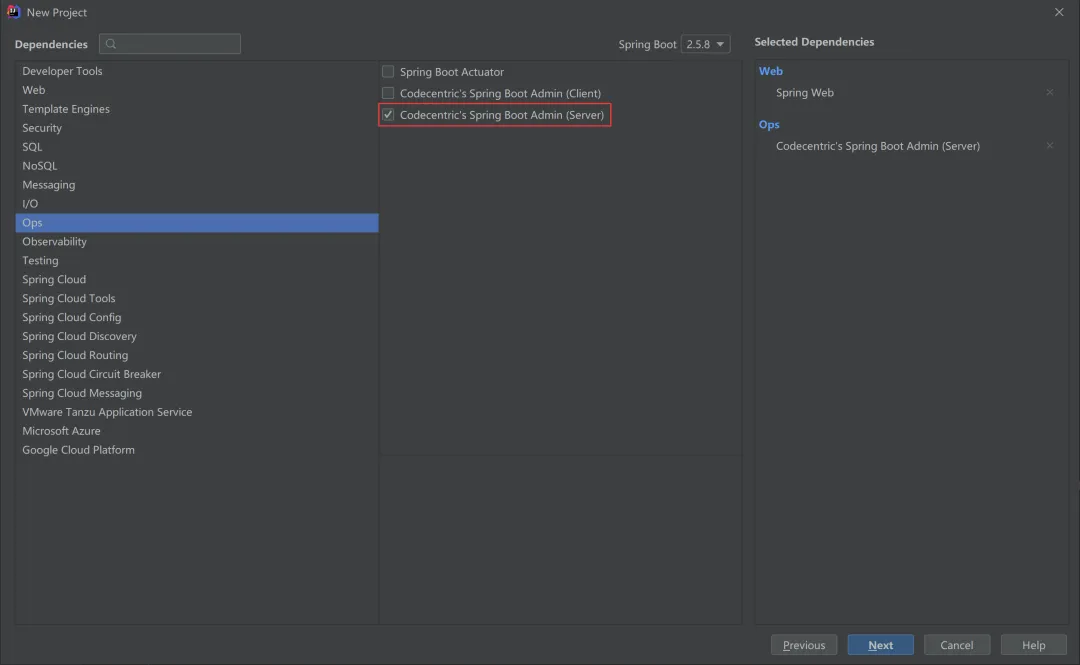Select the Spring Cloud Discovery category

(x=79, y=336)
